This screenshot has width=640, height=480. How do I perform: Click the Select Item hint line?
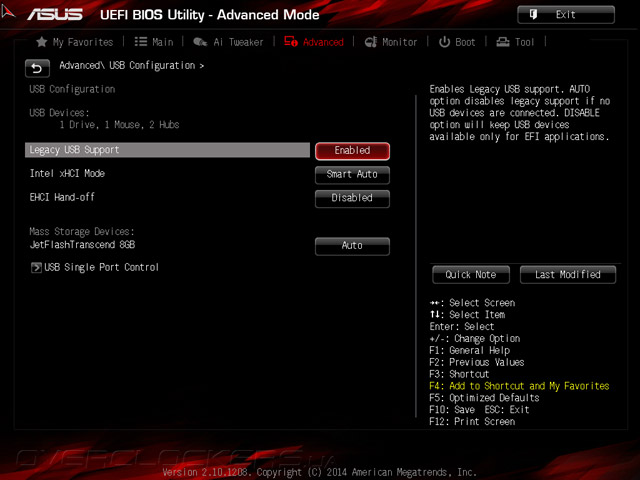[x=467, y=315]
